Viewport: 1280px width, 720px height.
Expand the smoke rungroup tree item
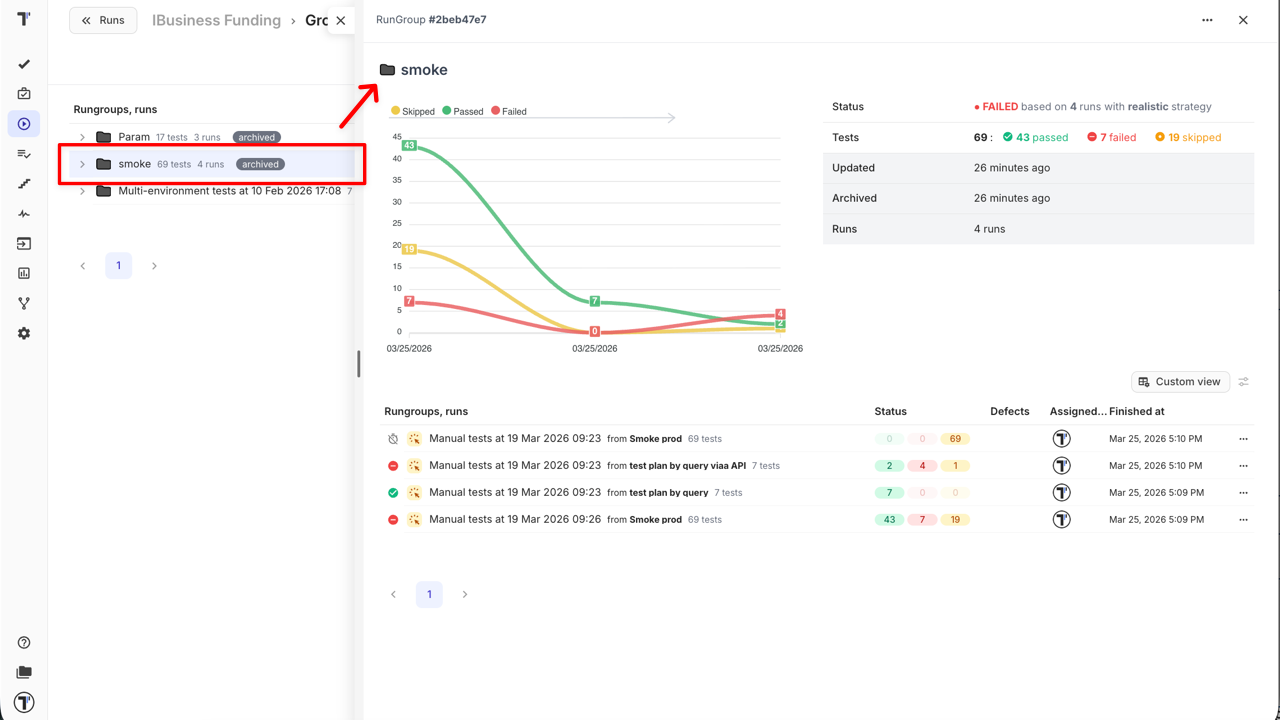(x=83, y=164)
